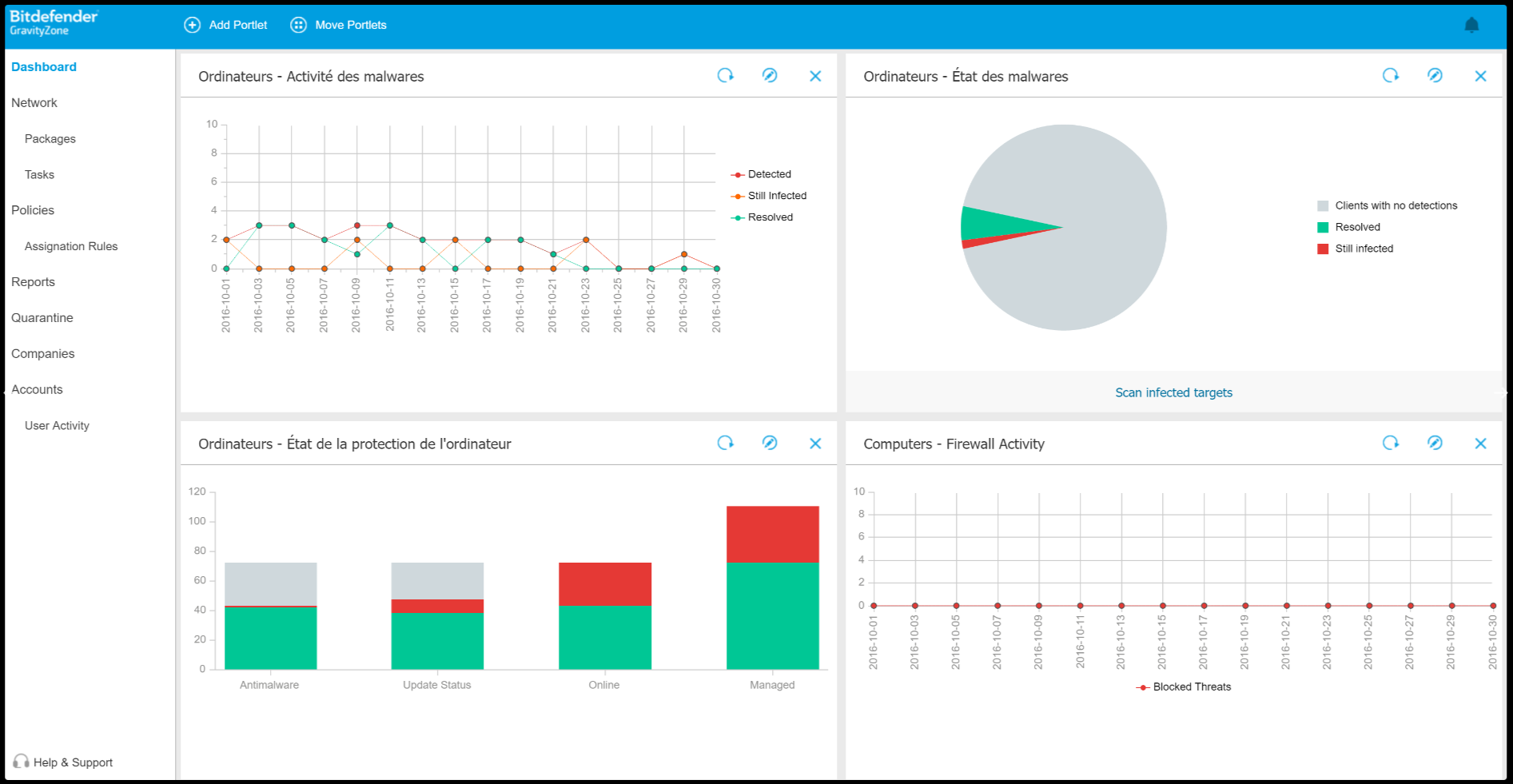View the Quarantine section
1513x784 pixels.
[x=42, y=318]
